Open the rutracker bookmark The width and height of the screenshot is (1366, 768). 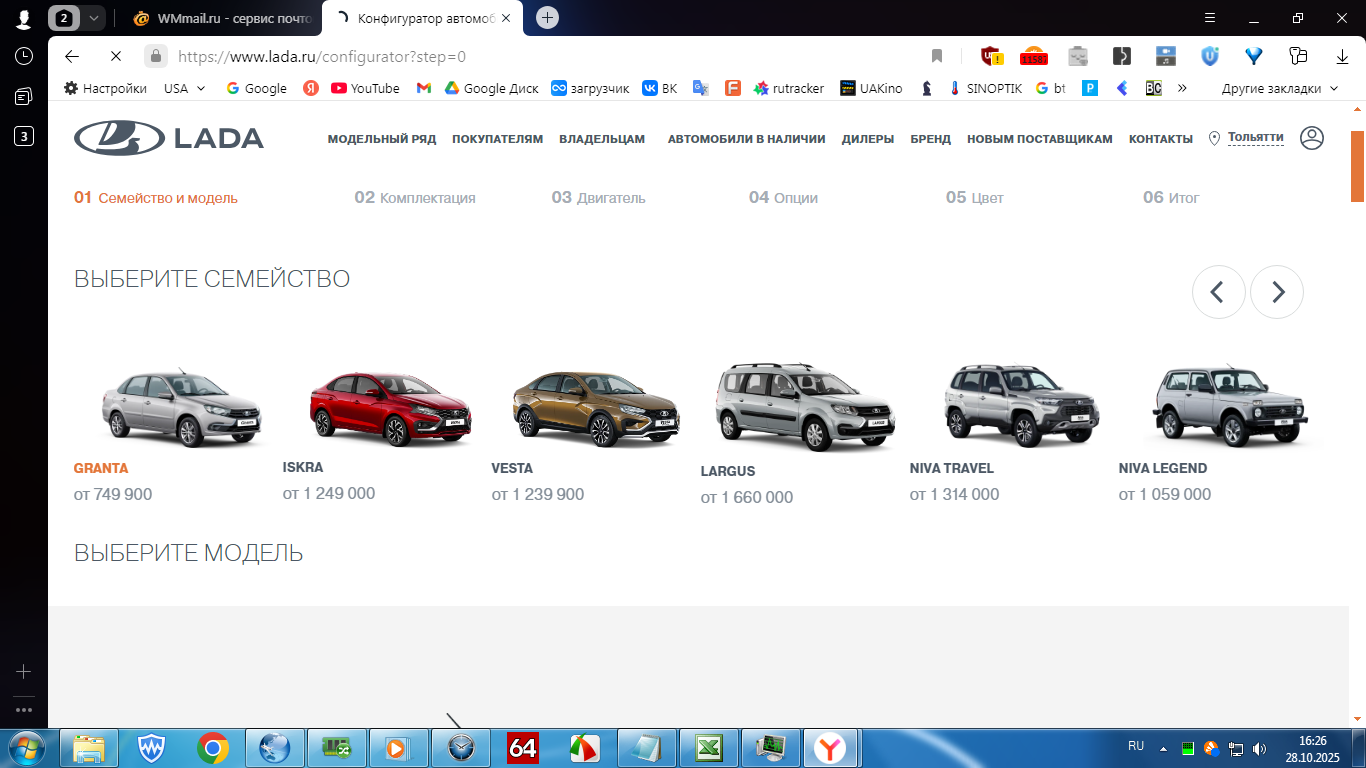coord(789,88)
